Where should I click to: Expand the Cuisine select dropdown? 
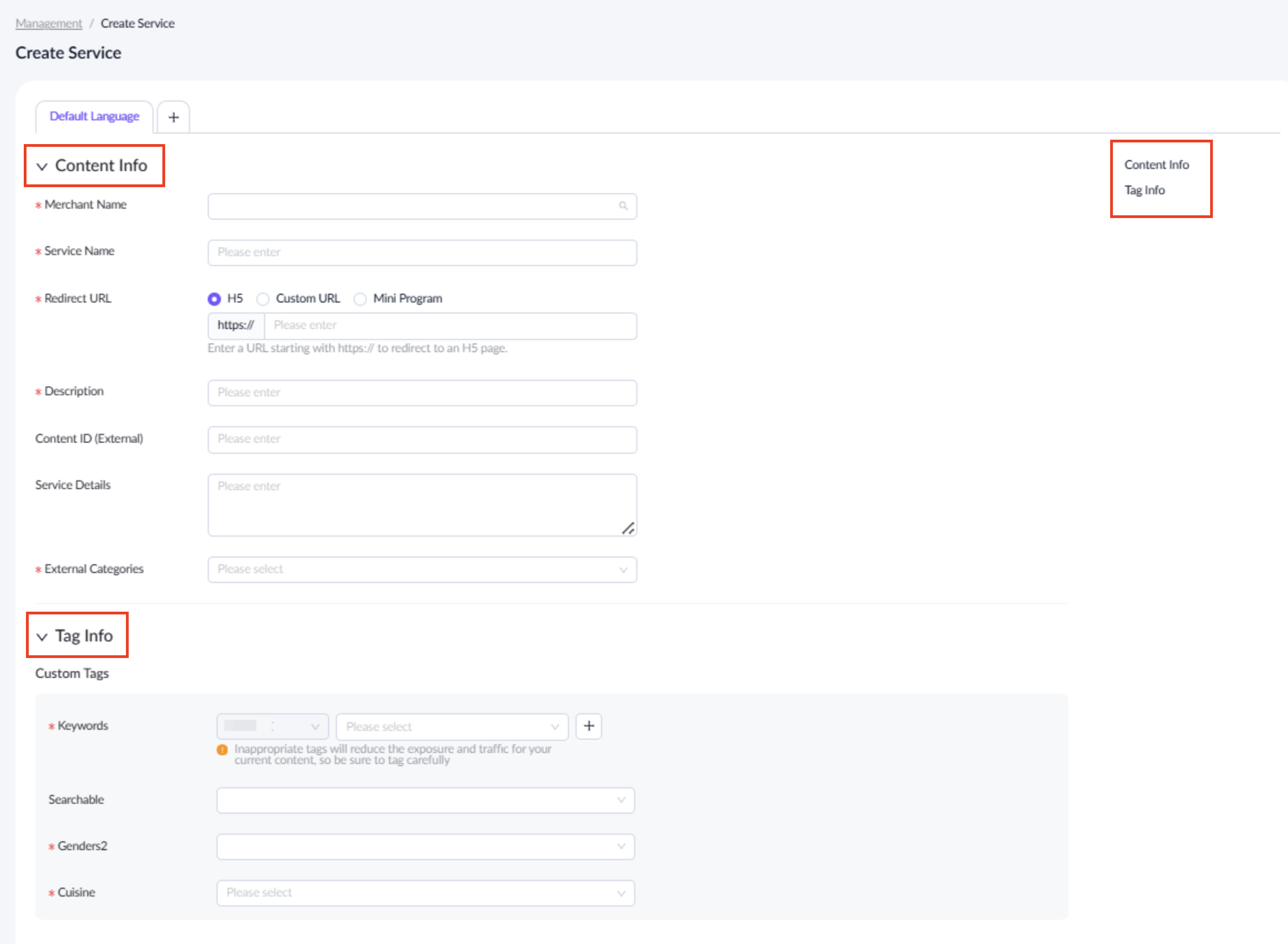[x=425, y=893]
